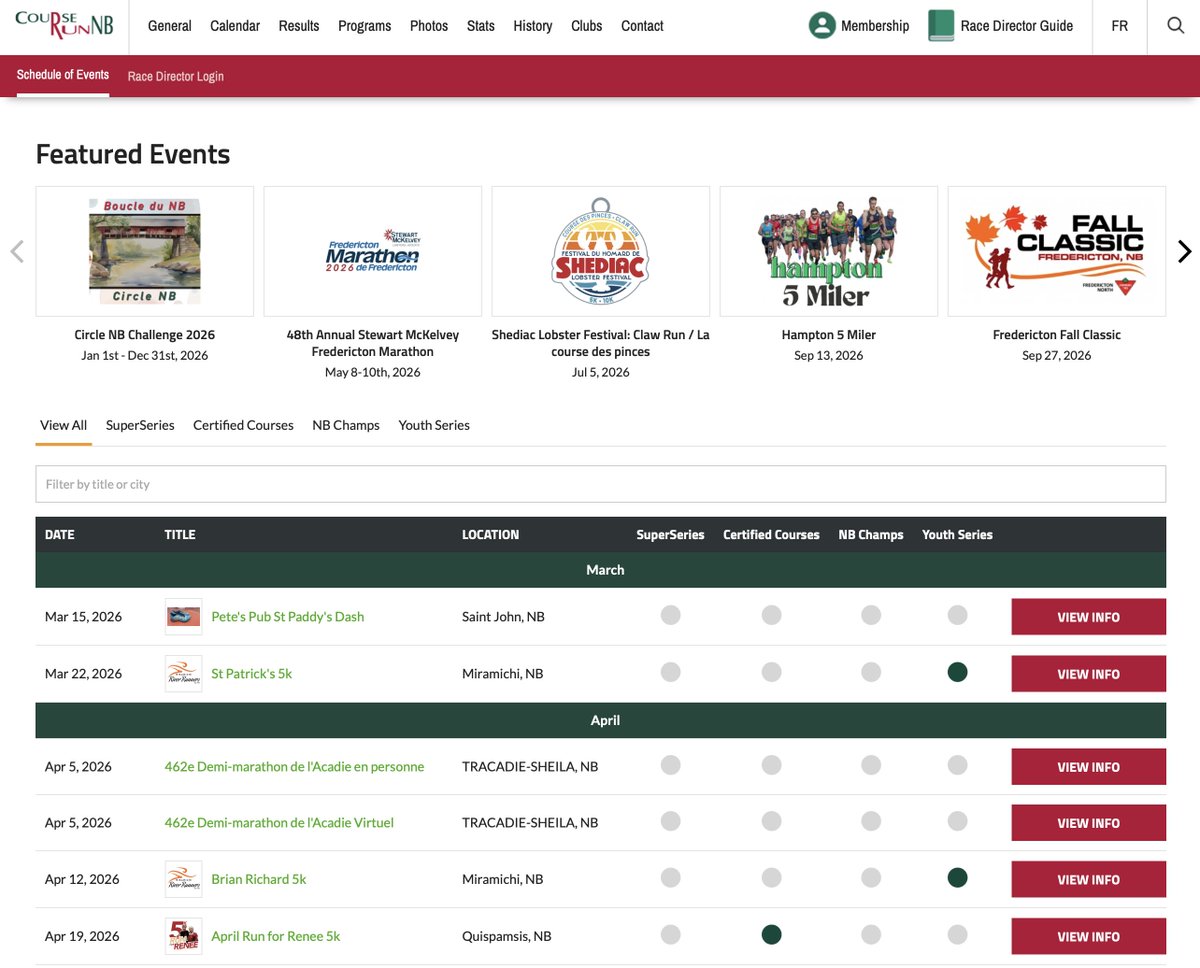This screenshot has height=968, width=1200.
Task: Click the LOCATION column header
Action: click(x=490, y=535)
